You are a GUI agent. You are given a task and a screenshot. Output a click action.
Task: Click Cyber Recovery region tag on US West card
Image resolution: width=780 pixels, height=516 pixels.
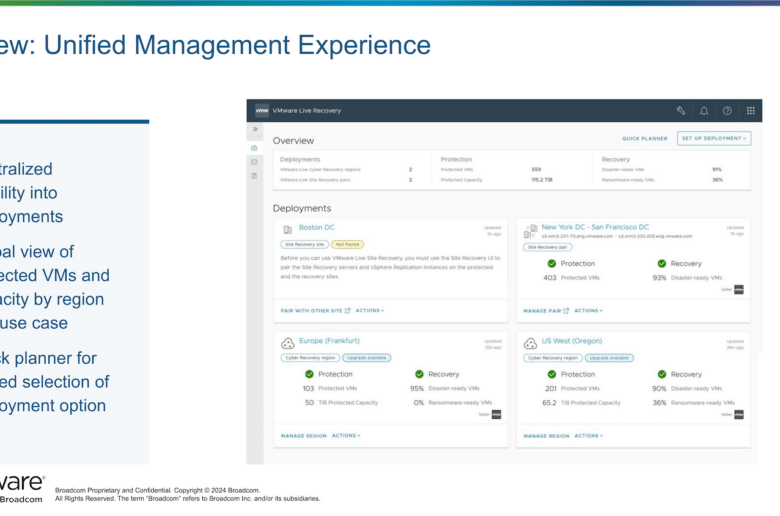coord(553,358)
